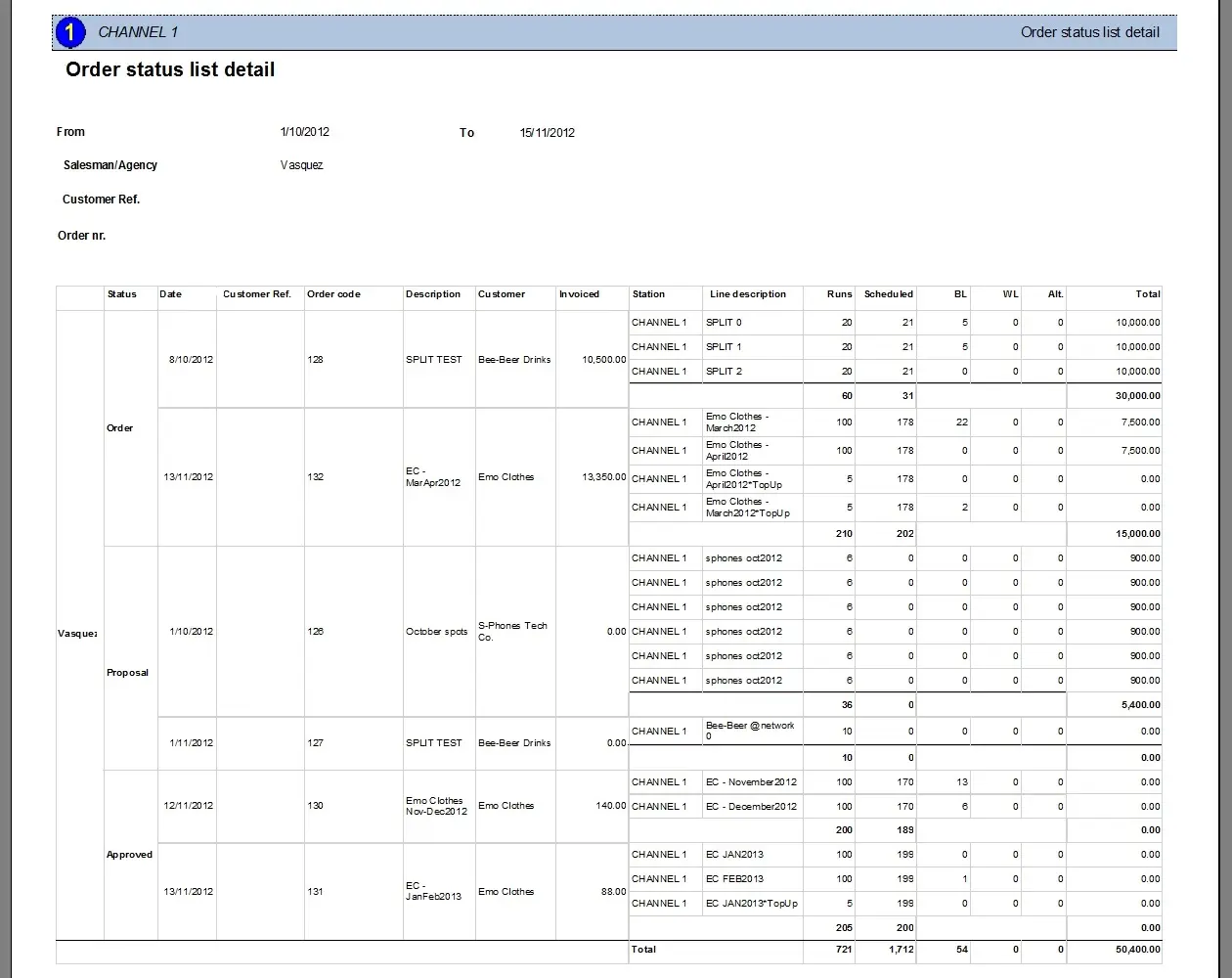Click the Status column header

click(122, 294)
